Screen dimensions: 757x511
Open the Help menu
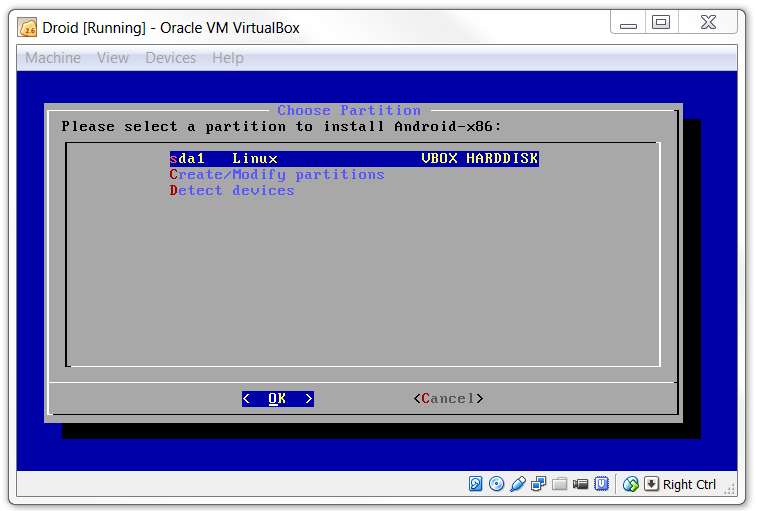point(228,58)
